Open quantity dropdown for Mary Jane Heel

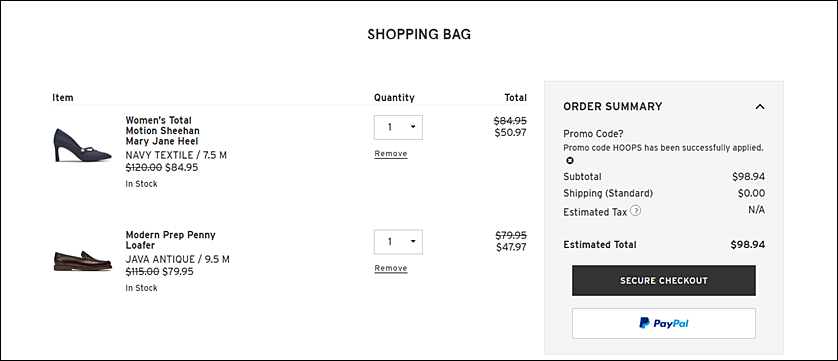pyautogui.click(x=398, y=127)
